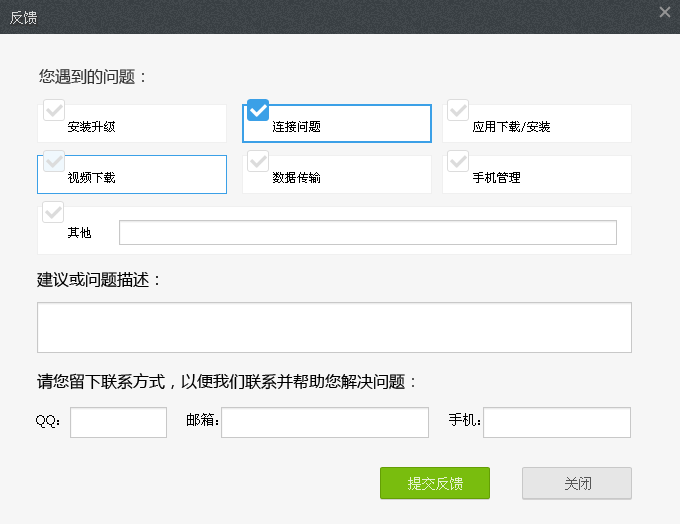
Task: Click the 请您留下联系方式 instruction text
Action: coord(226,382)
